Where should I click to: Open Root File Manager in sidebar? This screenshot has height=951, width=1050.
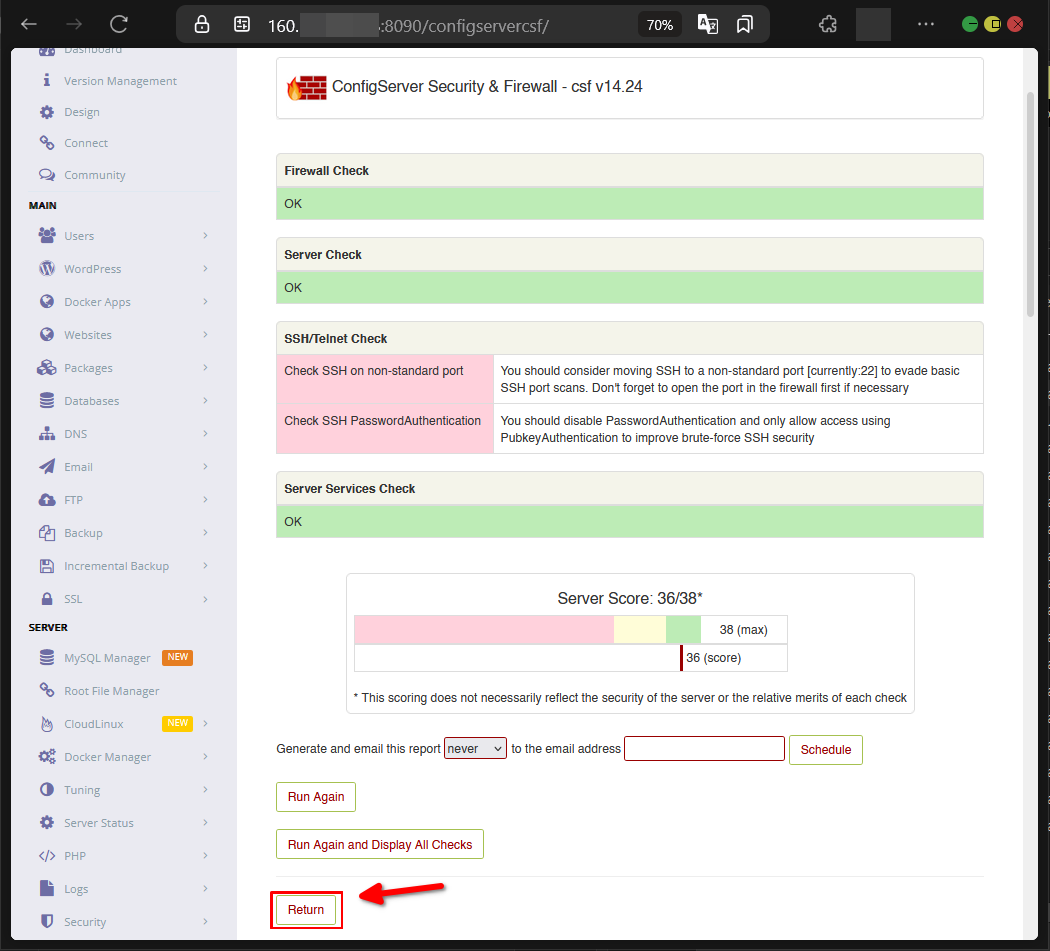111,690
